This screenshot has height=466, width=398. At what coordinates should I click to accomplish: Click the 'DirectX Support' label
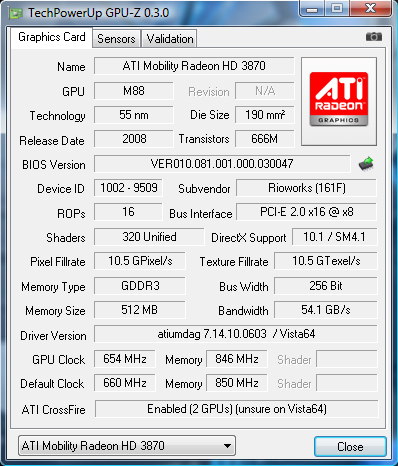tap(249, 238)
